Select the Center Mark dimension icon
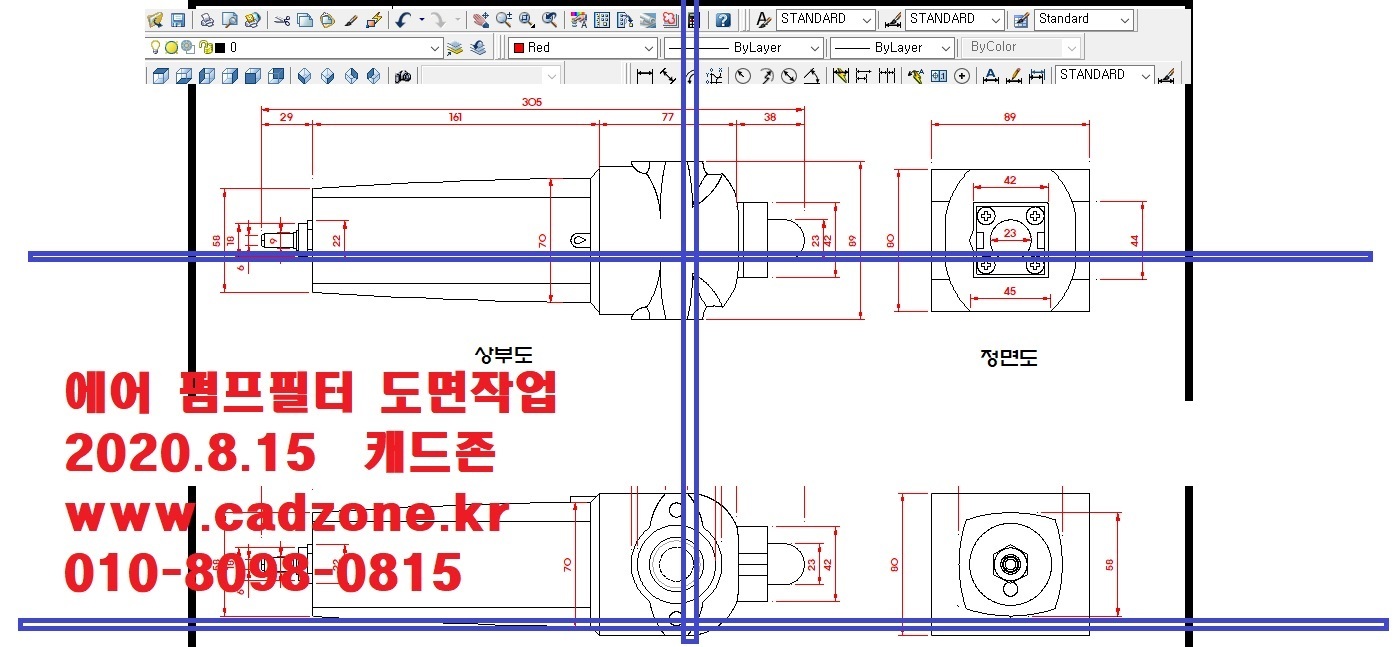Screen dimensions: 1398x647 point(962,76)
